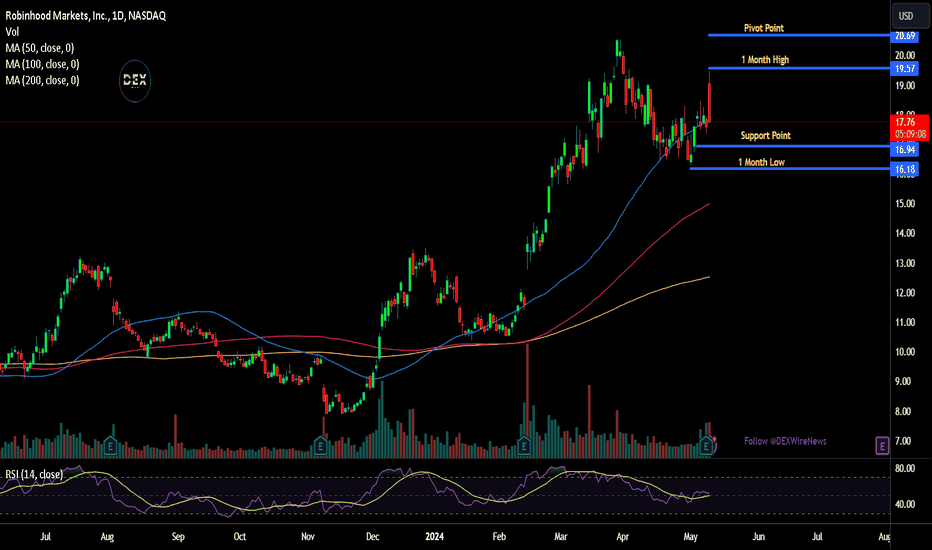This screenshot has height=550, width=932.
Task: Click the RSI (14, close) indicator label
Action: 34,474
